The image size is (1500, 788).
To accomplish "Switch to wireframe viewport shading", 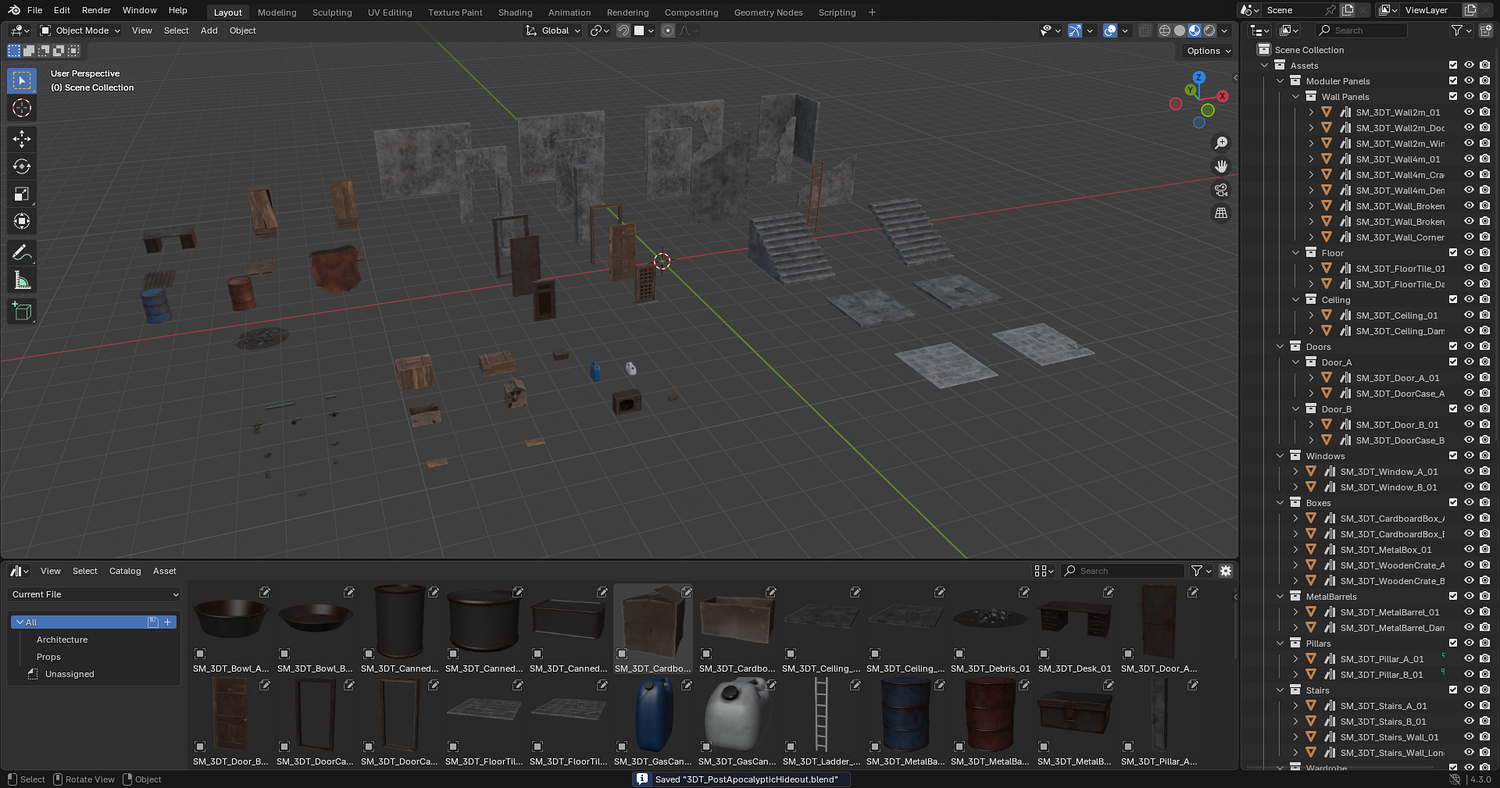I will 1165,31.
